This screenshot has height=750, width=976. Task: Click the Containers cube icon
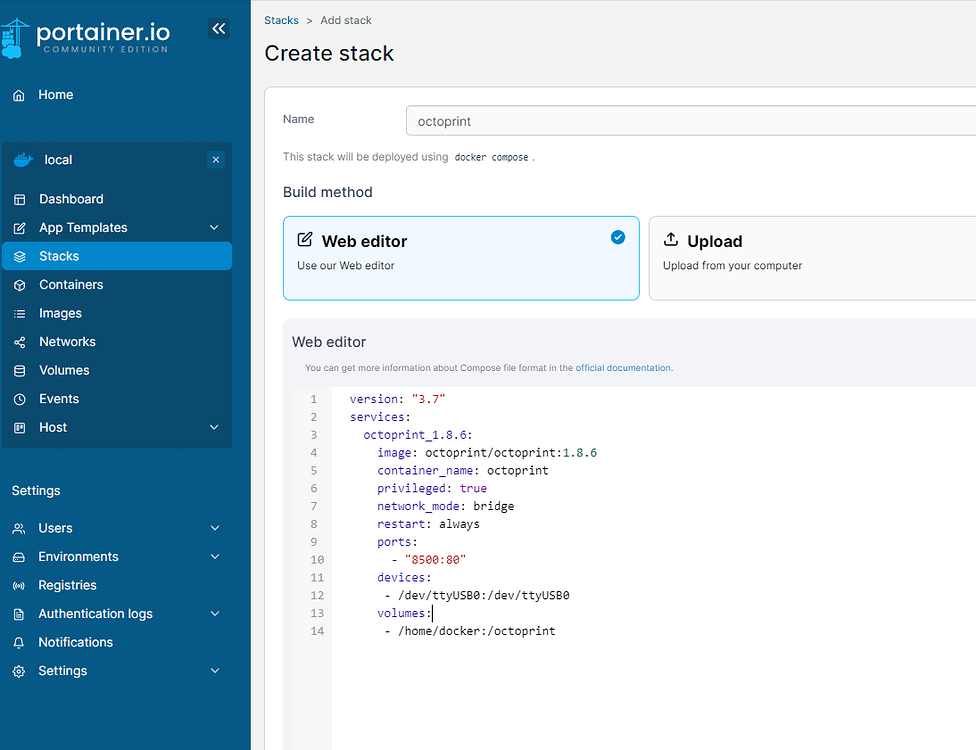[x=19, y=285]
